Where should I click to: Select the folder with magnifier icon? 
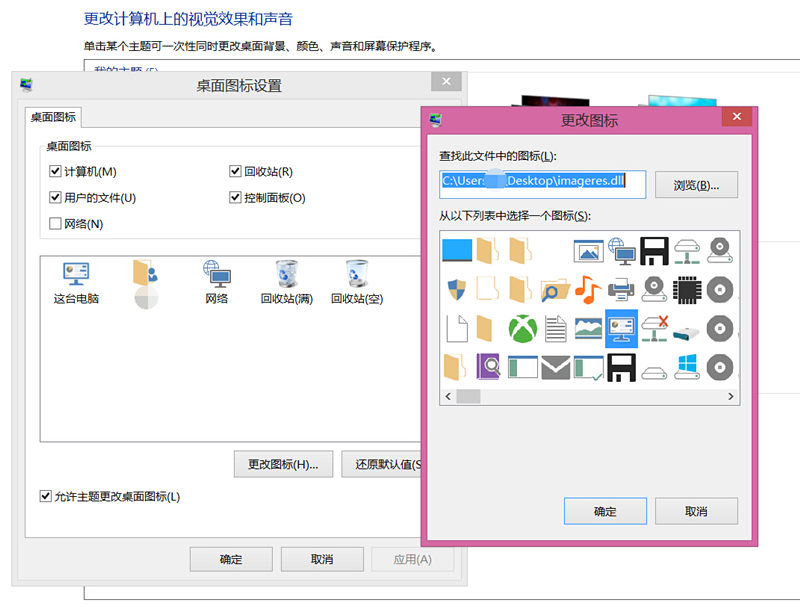pyautogui.click(x=555, y=290)
